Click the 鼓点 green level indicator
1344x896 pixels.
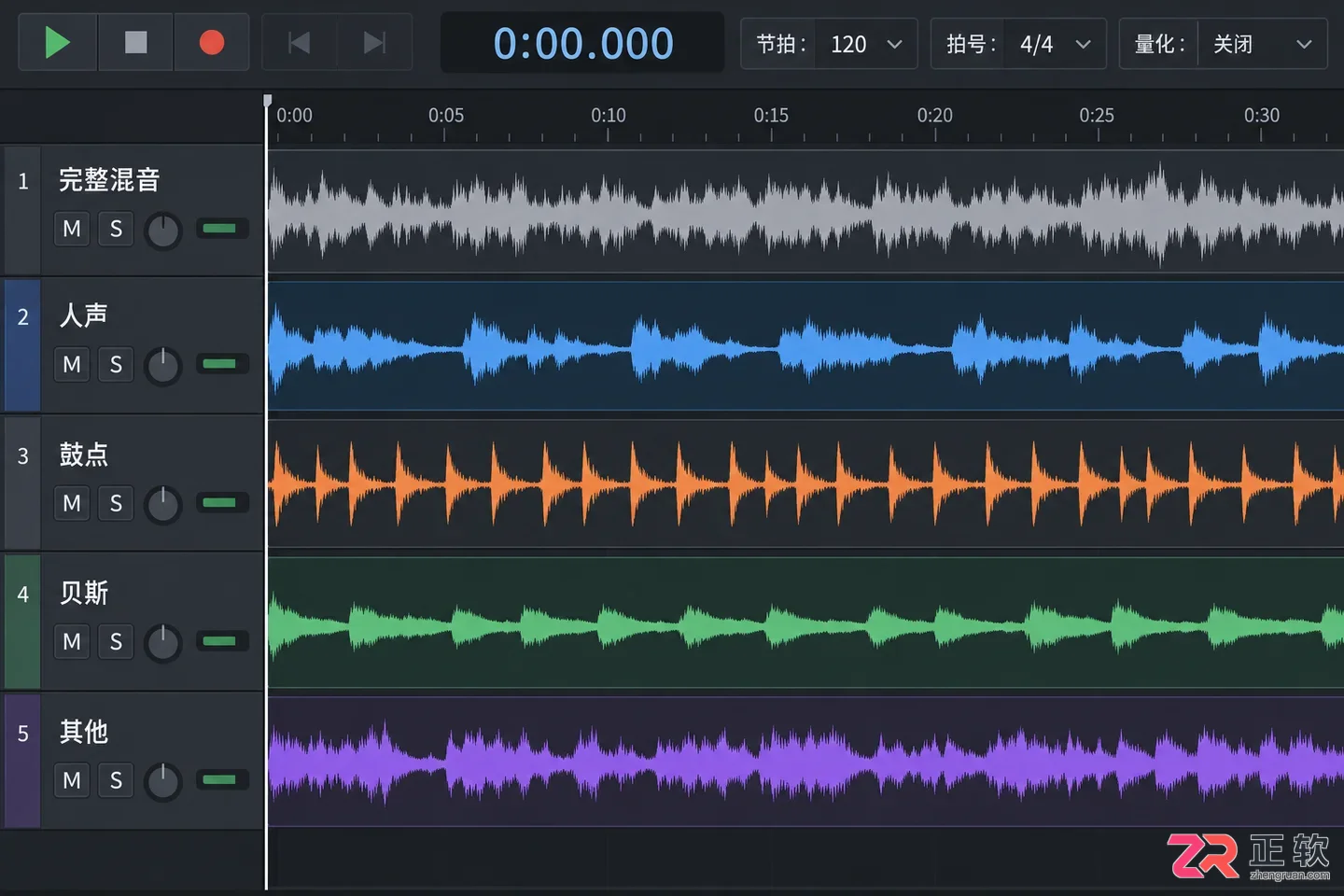coord(222,503)
